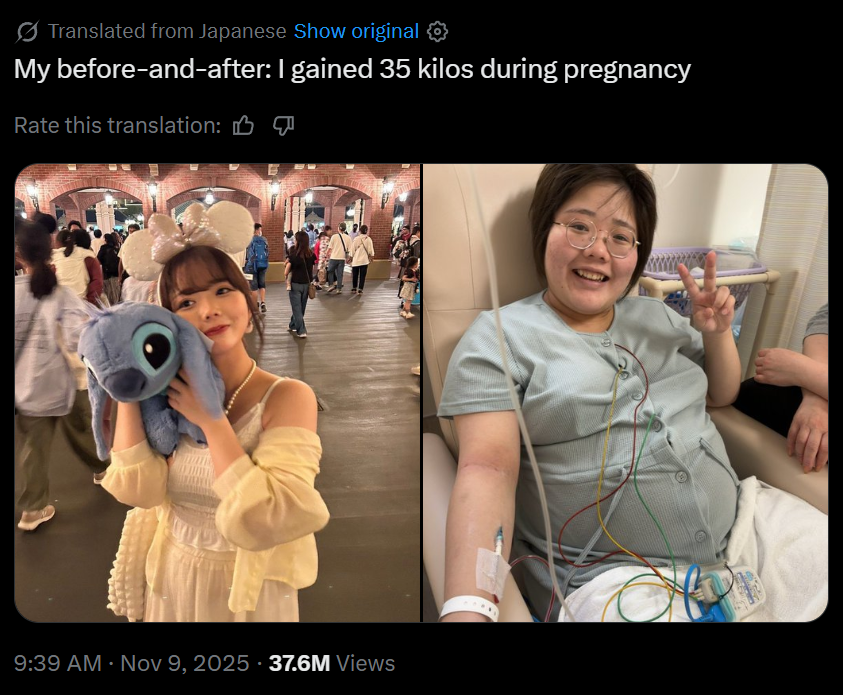Open the right hospital photo
Screen dimensions: 843x695
(x=625, y=393)
